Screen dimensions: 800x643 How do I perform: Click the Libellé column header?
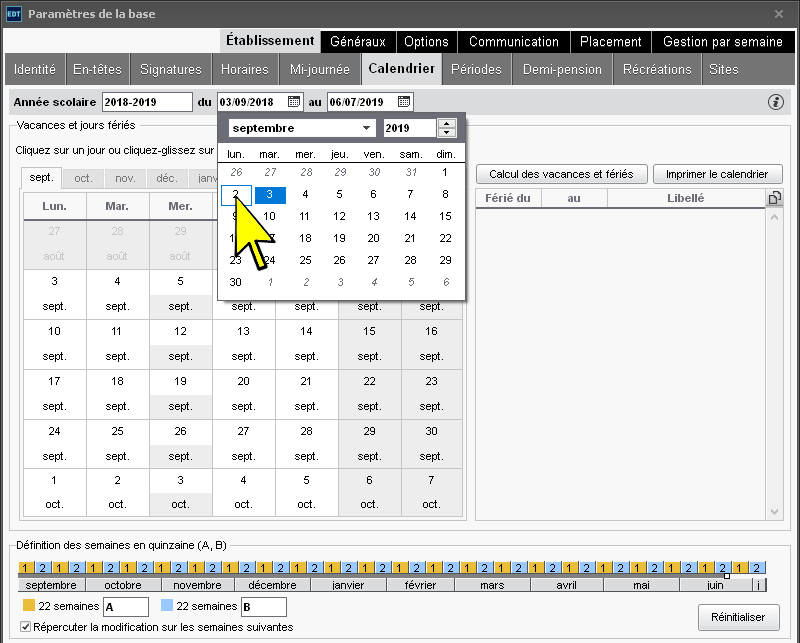pyautogui.click(x=686, y=198)
